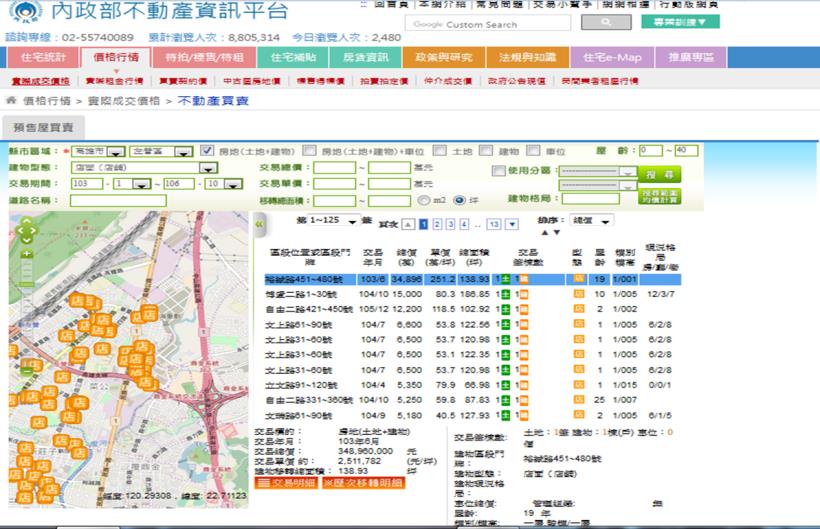Check the 車位 (parking) checkbox
820x529 pixels.
point(533,151)
